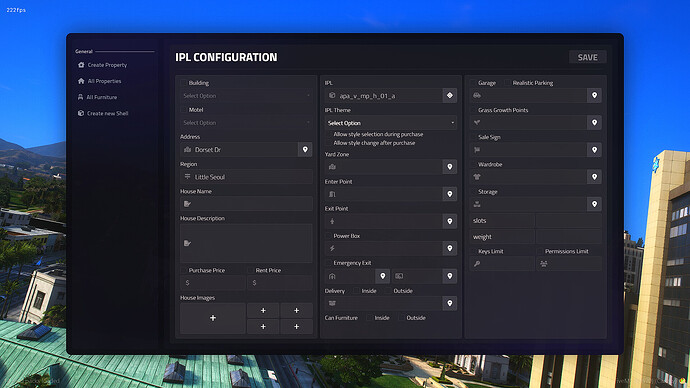Enable the Emergency Exit checkbox
This screenshot has height=388, width=690.
click(x=328, y=263)
